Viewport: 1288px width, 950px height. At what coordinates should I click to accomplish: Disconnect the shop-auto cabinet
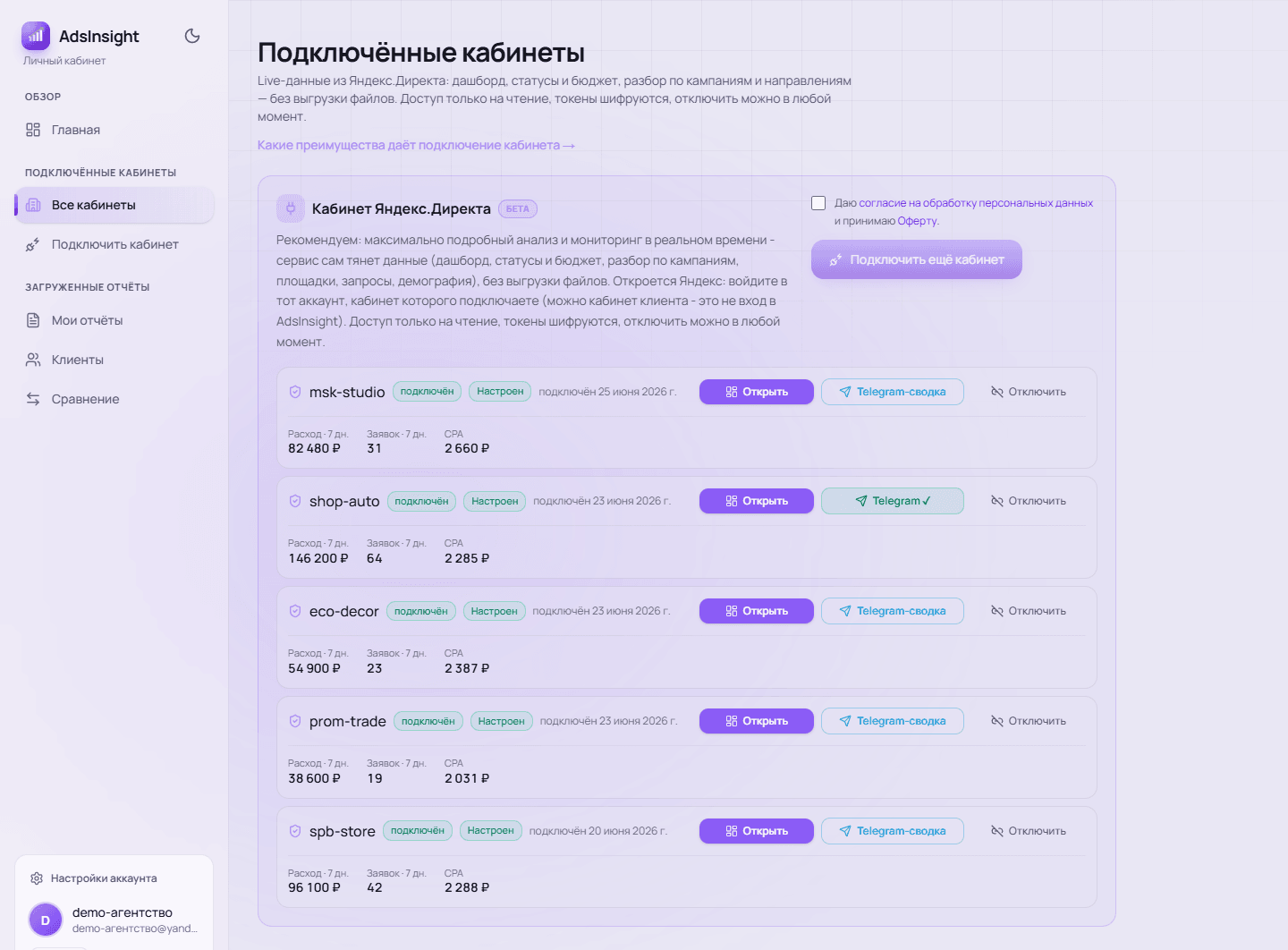pyautogui.click(x=1029, y=501)
